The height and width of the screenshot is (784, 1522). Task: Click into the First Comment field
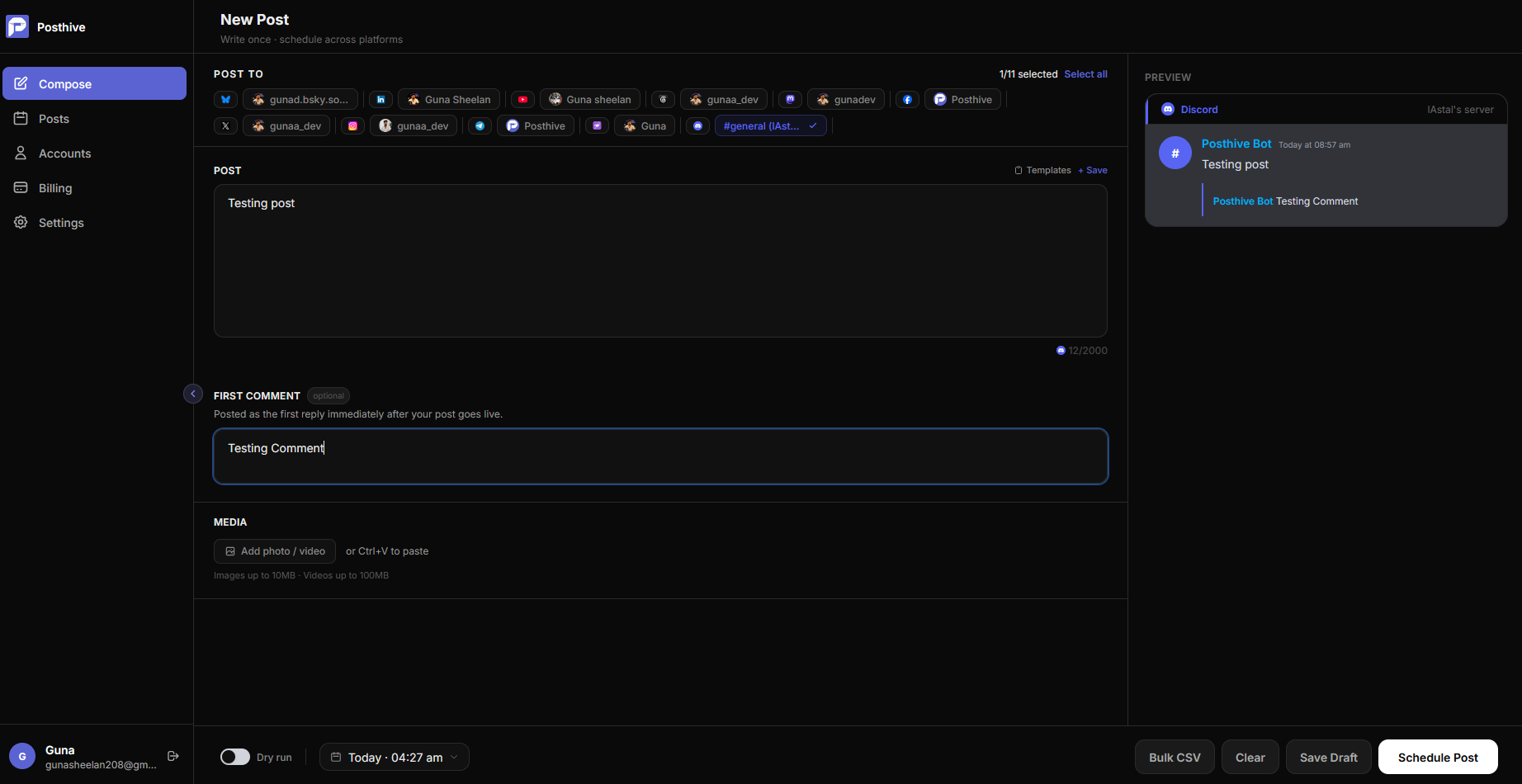pyautogui.click(x=660, y=456)
